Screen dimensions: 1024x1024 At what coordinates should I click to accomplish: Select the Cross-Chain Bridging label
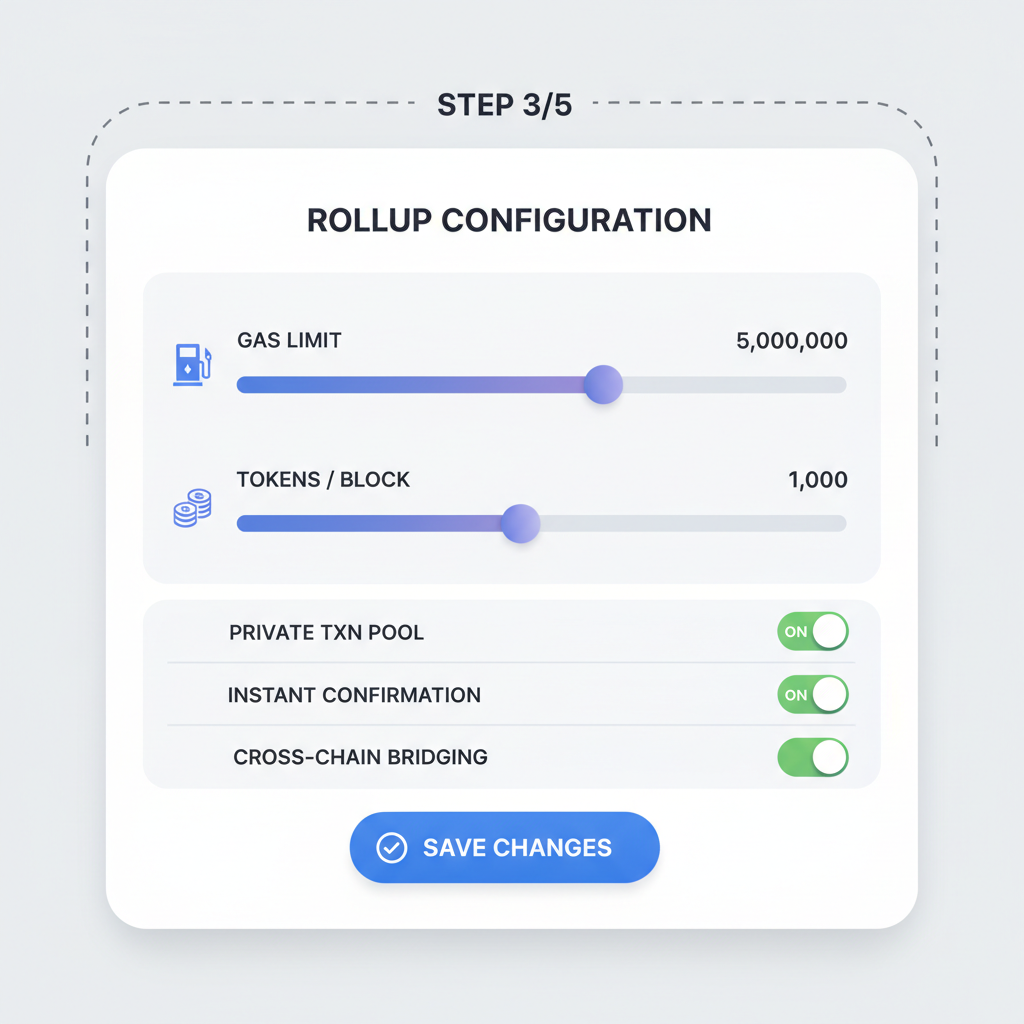361,757
